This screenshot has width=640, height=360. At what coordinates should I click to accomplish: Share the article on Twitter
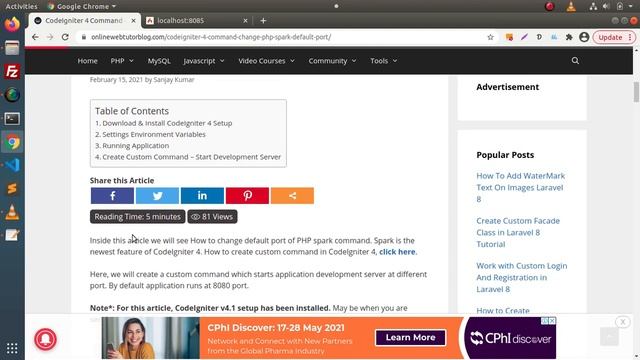[157, 196]
